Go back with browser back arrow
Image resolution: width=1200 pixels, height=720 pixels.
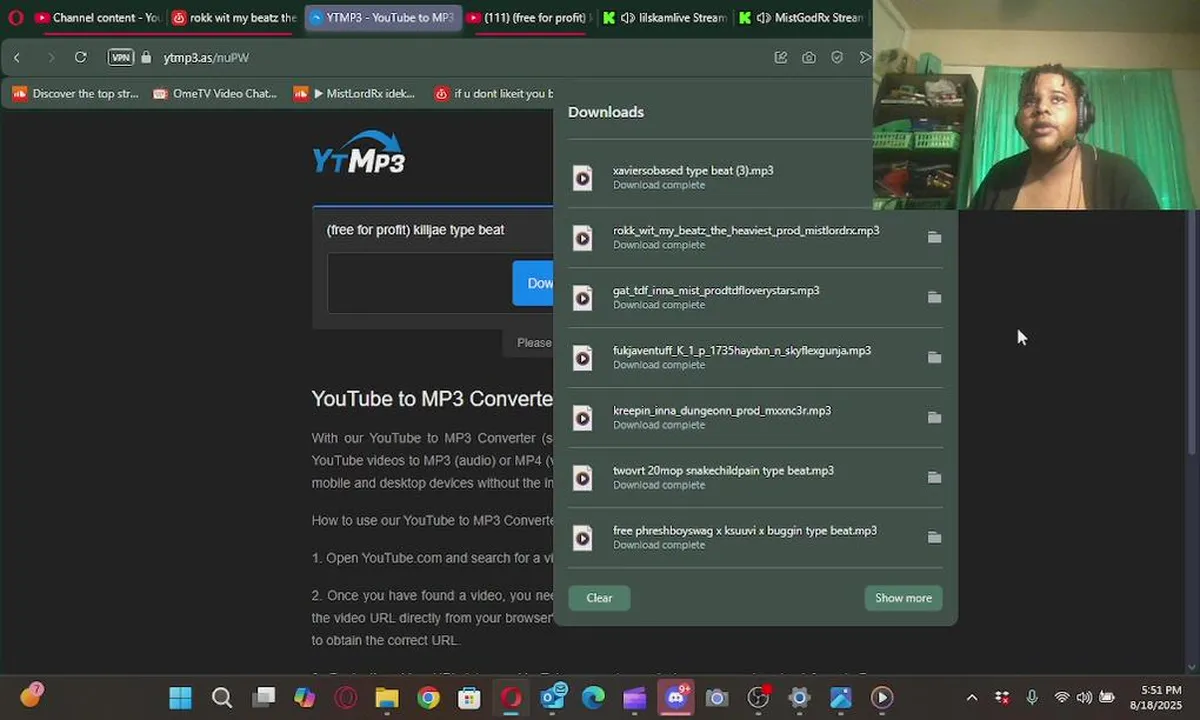pos(17,58)
